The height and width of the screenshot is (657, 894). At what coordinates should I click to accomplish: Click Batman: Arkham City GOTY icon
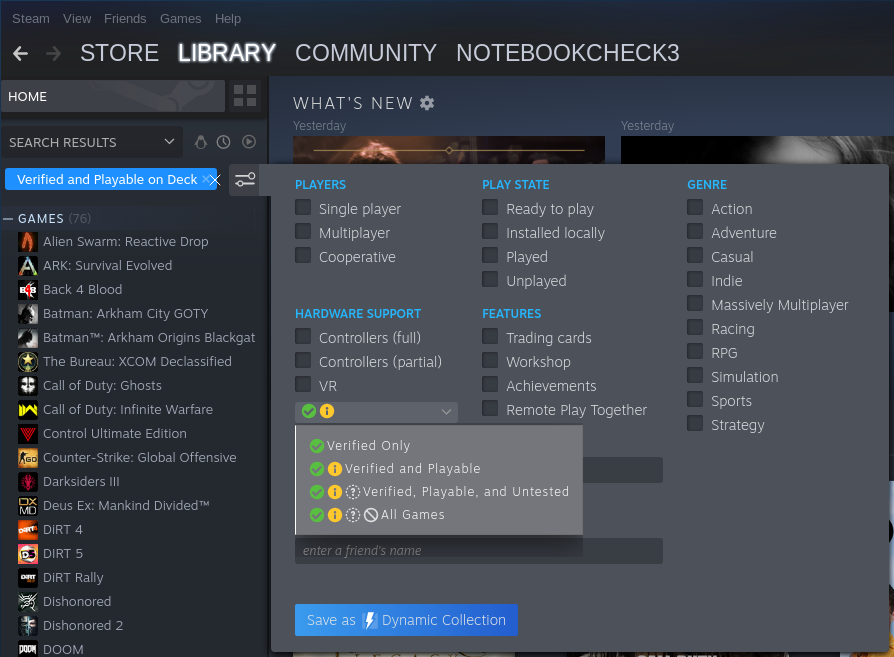28,314
